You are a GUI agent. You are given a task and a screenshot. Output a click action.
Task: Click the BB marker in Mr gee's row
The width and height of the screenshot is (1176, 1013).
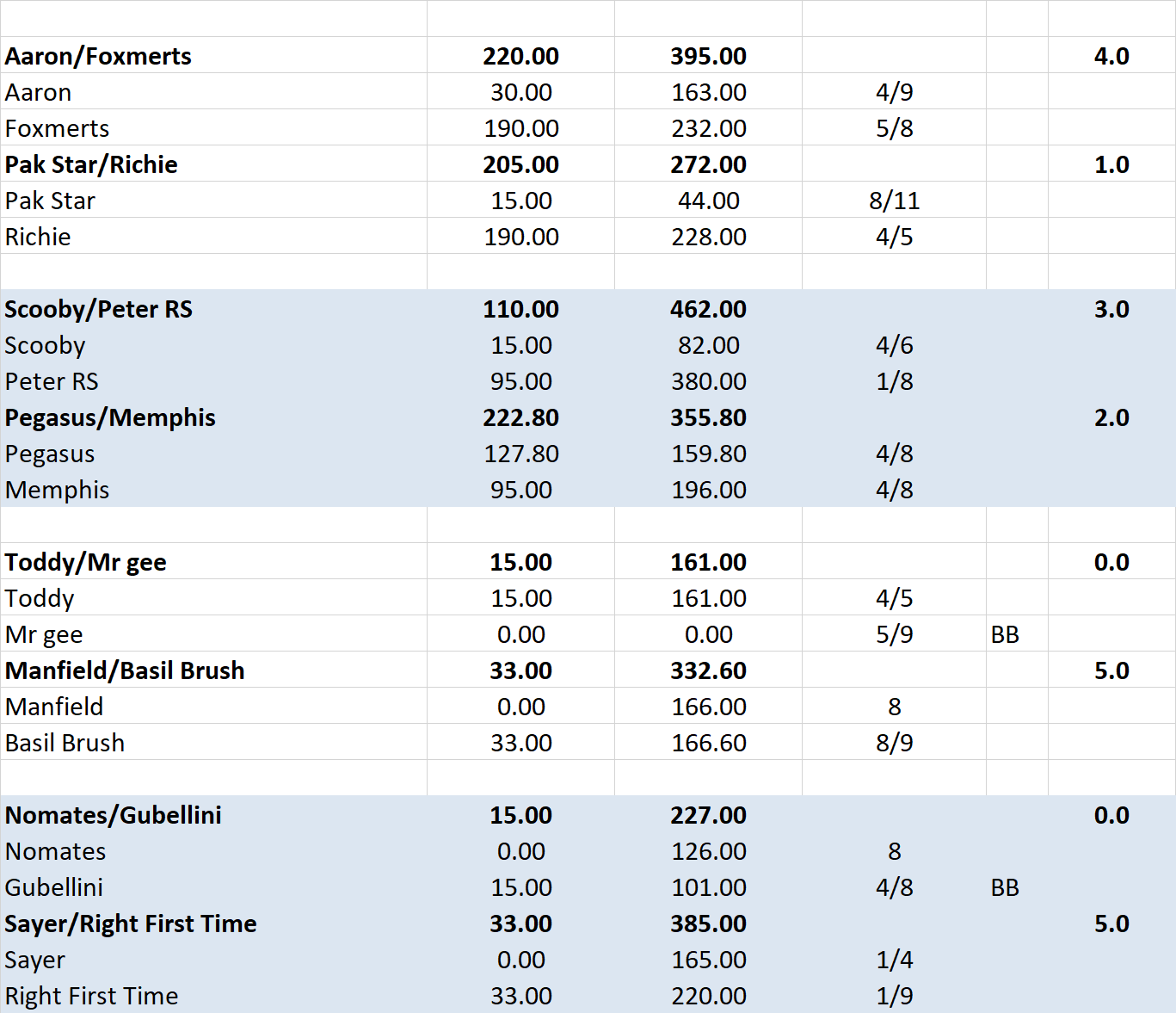point(1005,634)
